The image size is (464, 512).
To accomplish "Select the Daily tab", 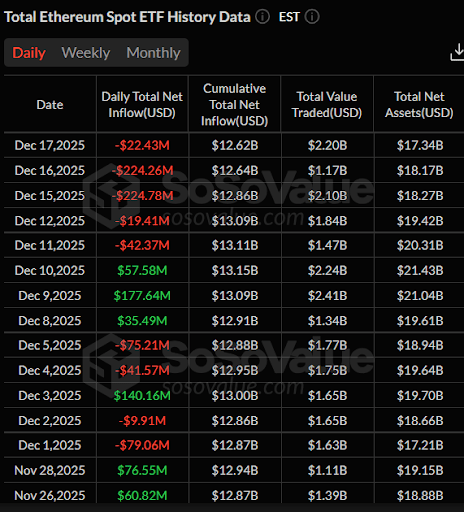I will point(29,53).
